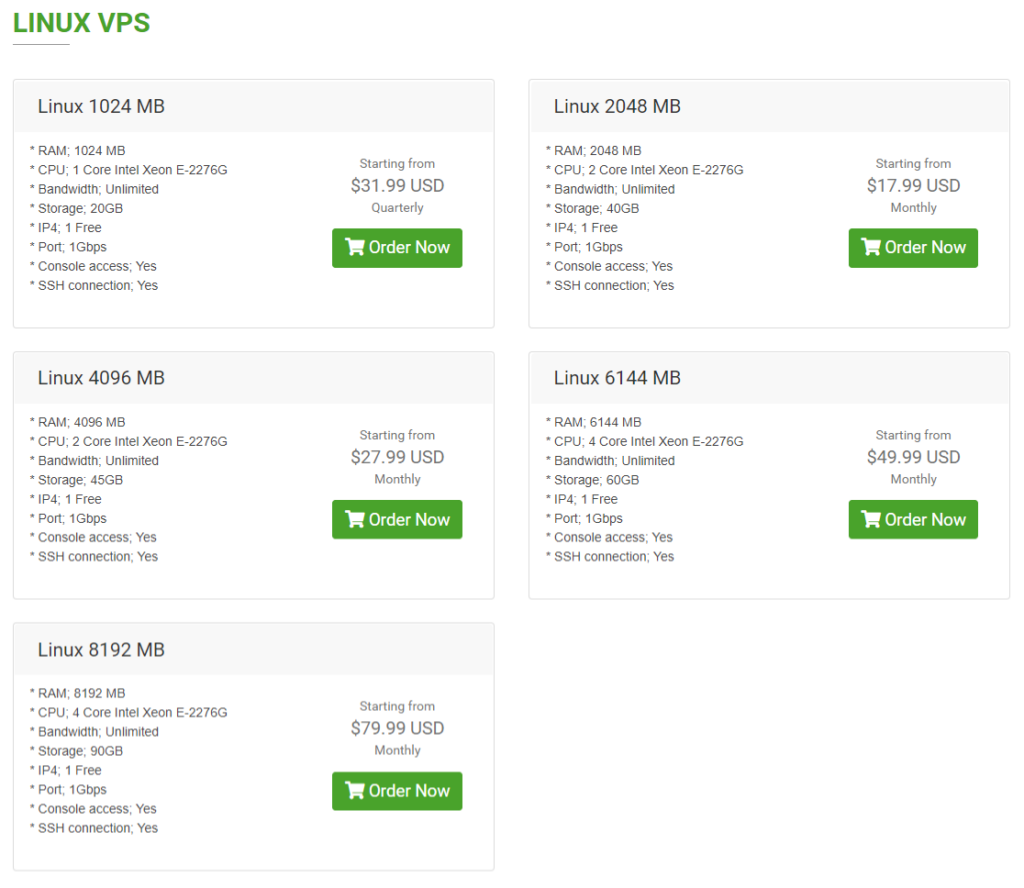Image resolution: width=1024 pixels, height=888 pixels.
Task: Click the $79.99 USD price on Linux 8192 MB
Action: click(x=397, y=728)
